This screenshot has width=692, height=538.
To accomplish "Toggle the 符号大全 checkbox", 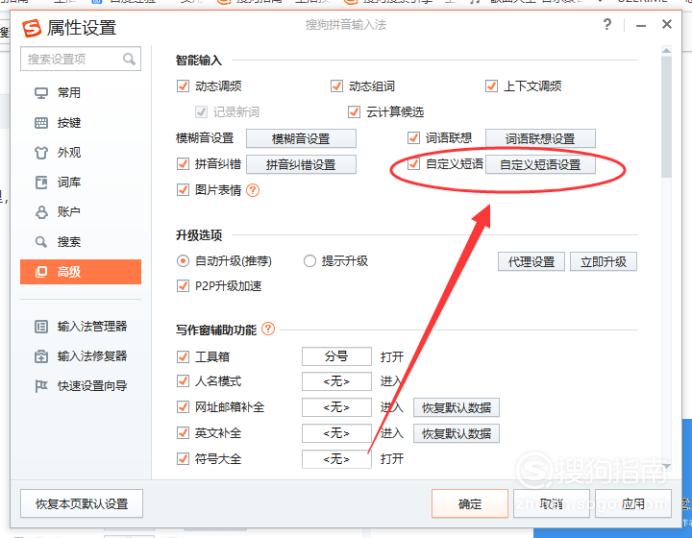I will pos(183,459).
